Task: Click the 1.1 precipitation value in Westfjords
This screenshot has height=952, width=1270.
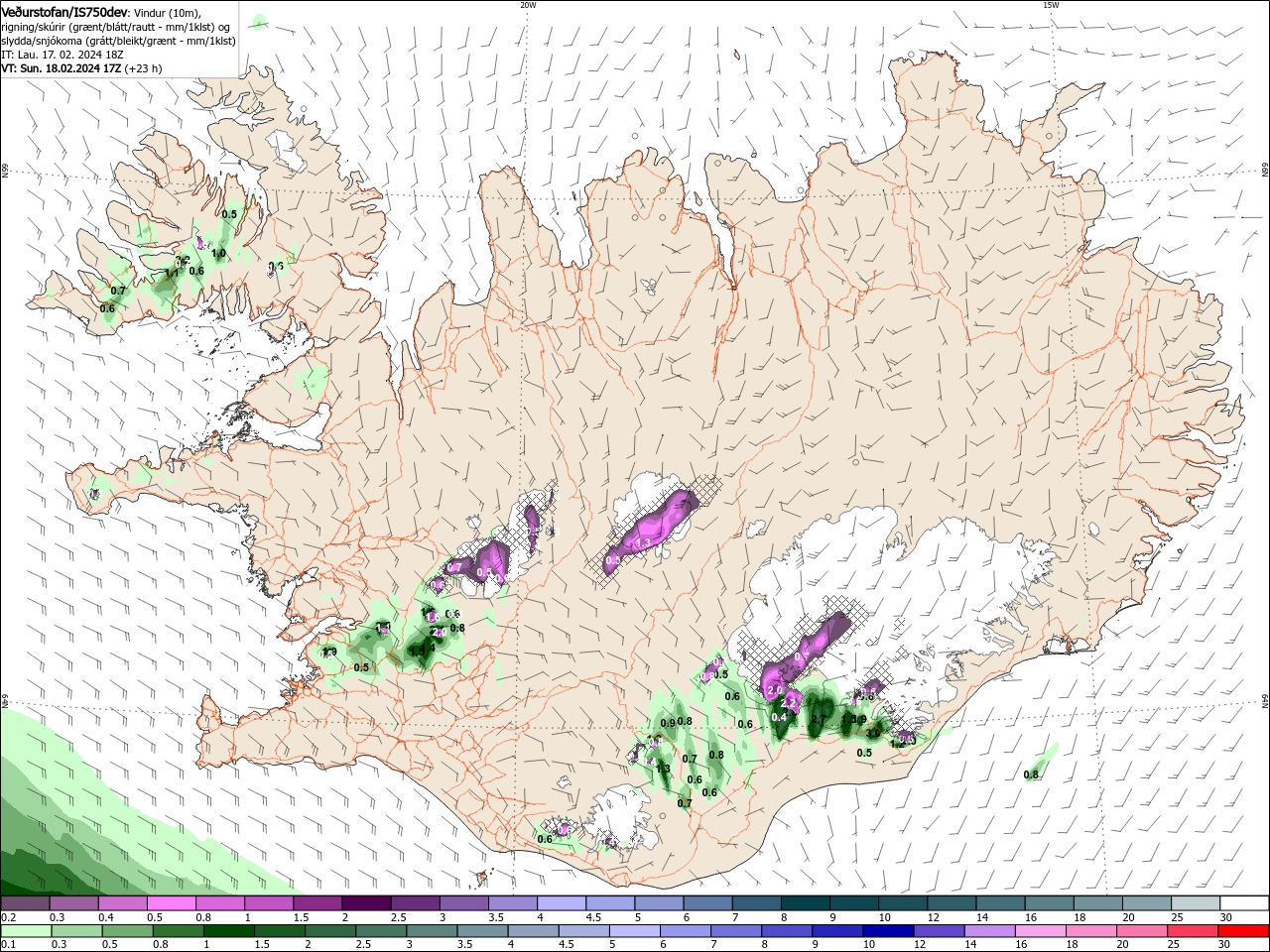Action: tap(172, 273)
